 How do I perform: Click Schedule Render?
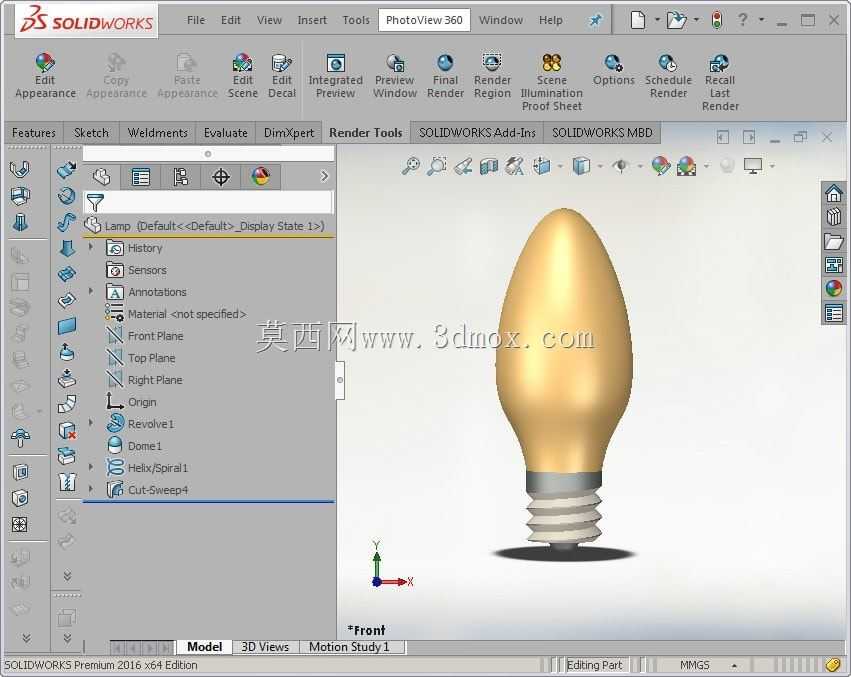668,76
